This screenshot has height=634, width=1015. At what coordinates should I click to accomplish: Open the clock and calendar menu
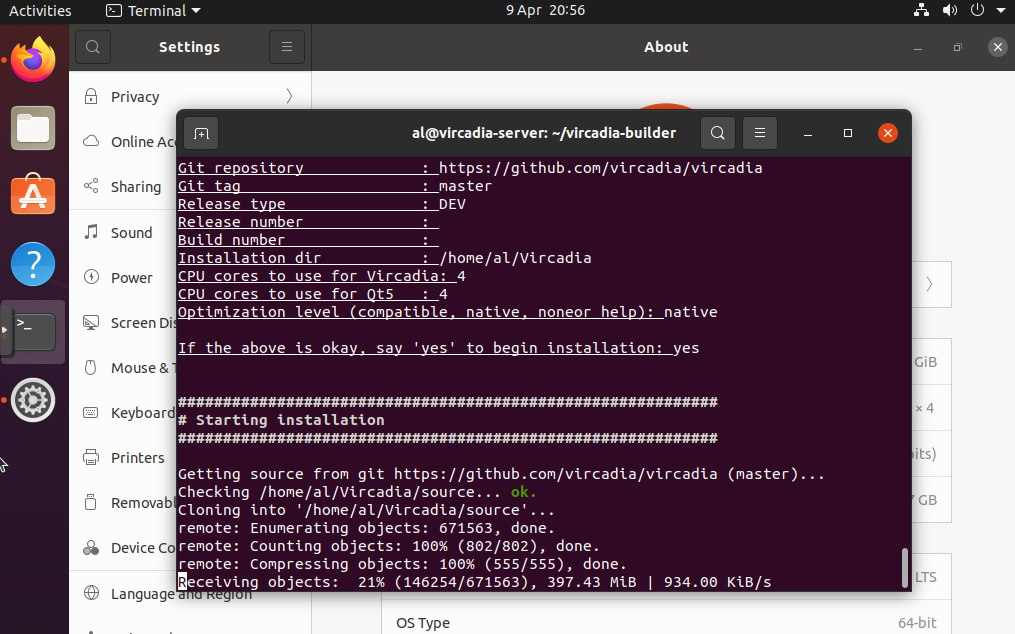(x=545, y=10)
